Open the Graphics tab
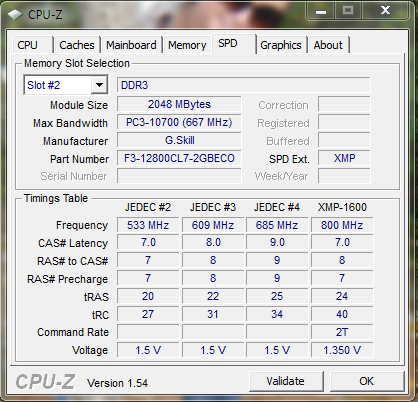This screenshot has width=418, height=402. [x=281, y=45]
